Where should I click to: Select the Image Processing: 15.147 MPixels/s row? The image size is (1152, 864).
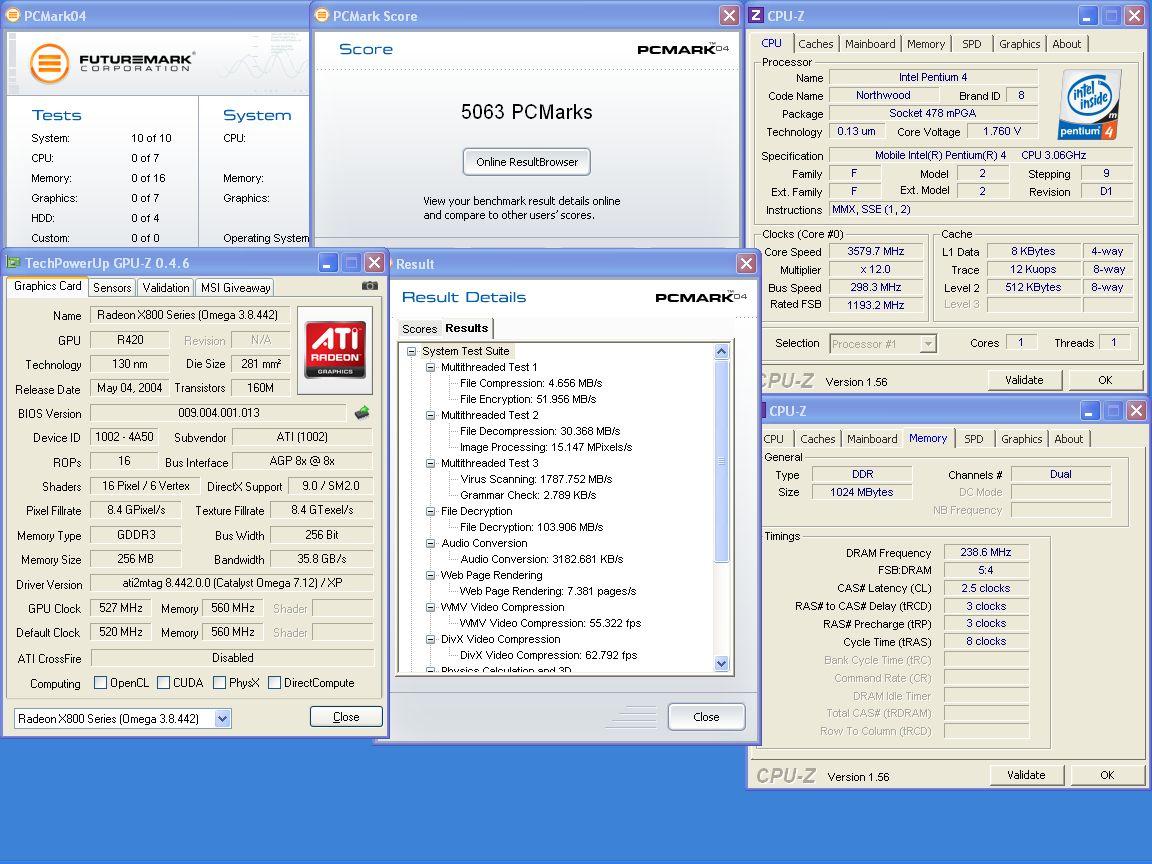tap(546, 447)
